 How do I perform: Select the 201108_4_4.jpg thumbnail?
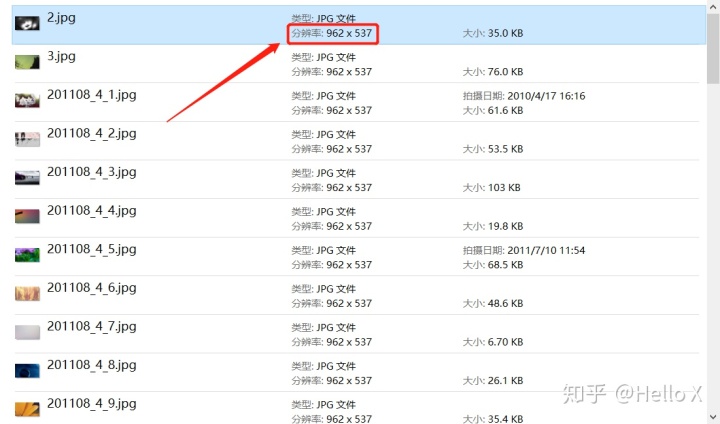pos(27,216)
